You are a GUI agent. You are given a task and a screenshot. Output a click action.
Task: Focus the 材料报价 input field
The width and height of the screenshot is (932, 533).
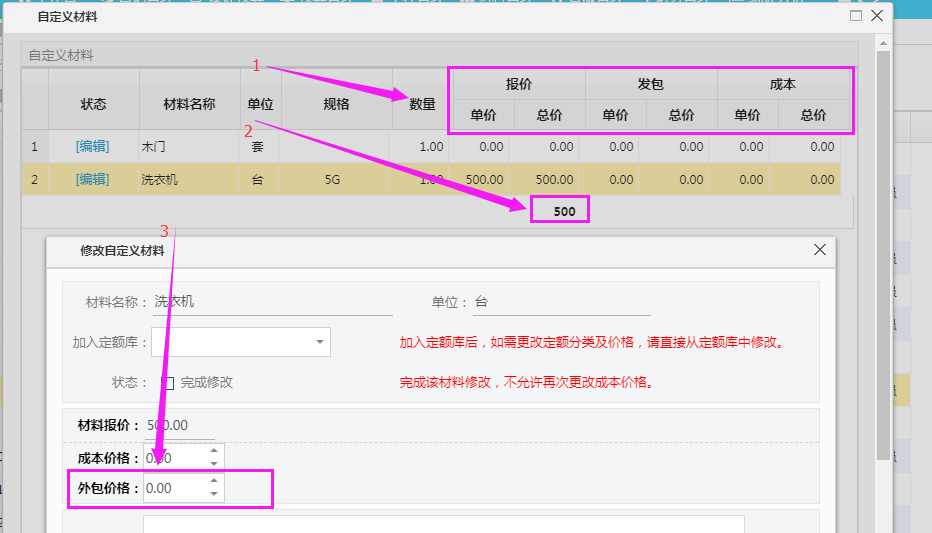[180, 426]
